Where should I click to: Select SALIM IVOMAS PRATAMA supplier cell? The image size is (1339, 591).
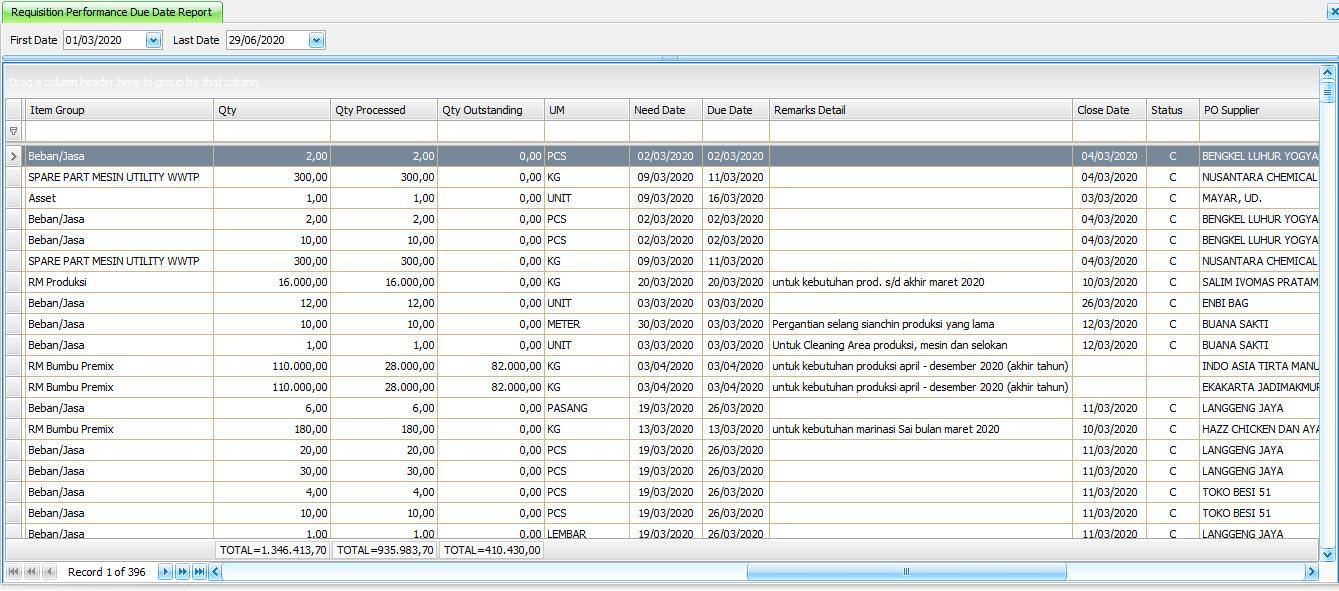(x=1259, y=282)
